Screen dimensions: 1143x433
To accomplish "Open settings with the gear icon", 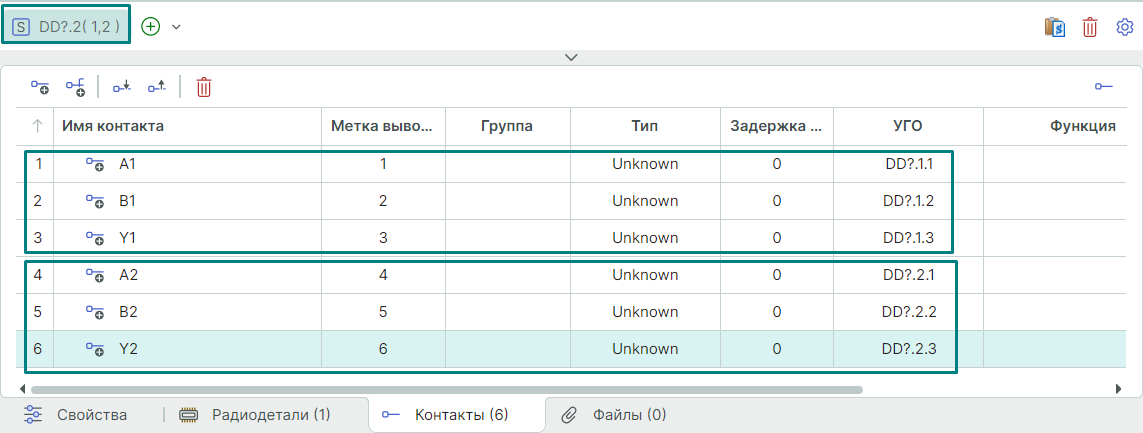I will pos(1124,27).
